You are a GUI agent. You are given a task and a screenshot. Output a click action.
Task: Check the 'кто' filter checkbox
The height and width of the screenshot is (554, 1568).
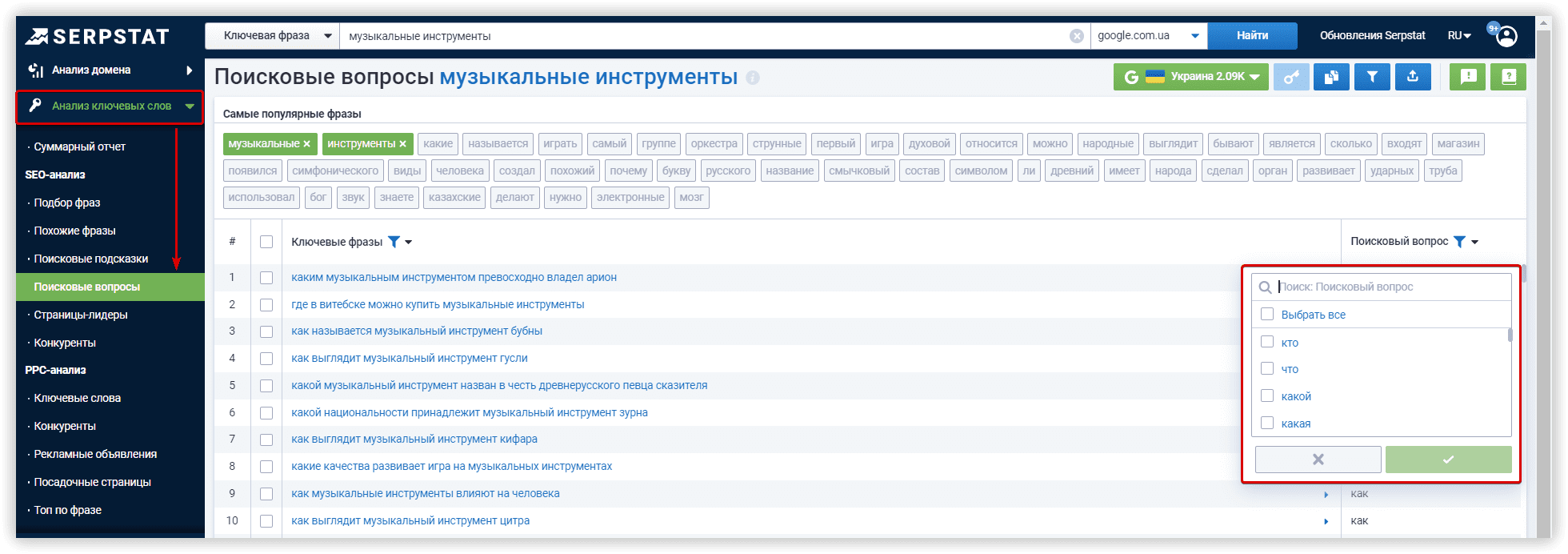(x=1267, y=342)
